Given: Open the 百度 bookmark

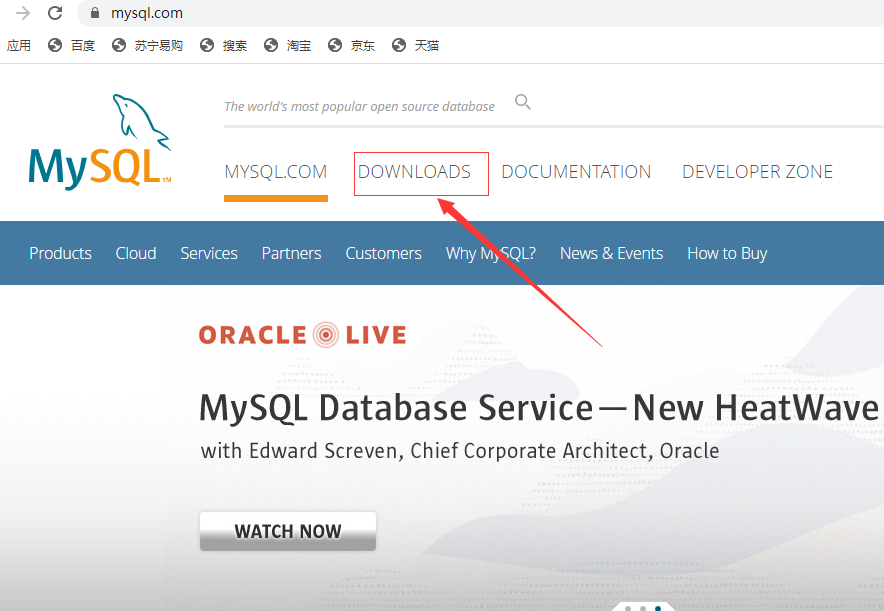Looking at the screenshot, I should [x=71, y=45].
